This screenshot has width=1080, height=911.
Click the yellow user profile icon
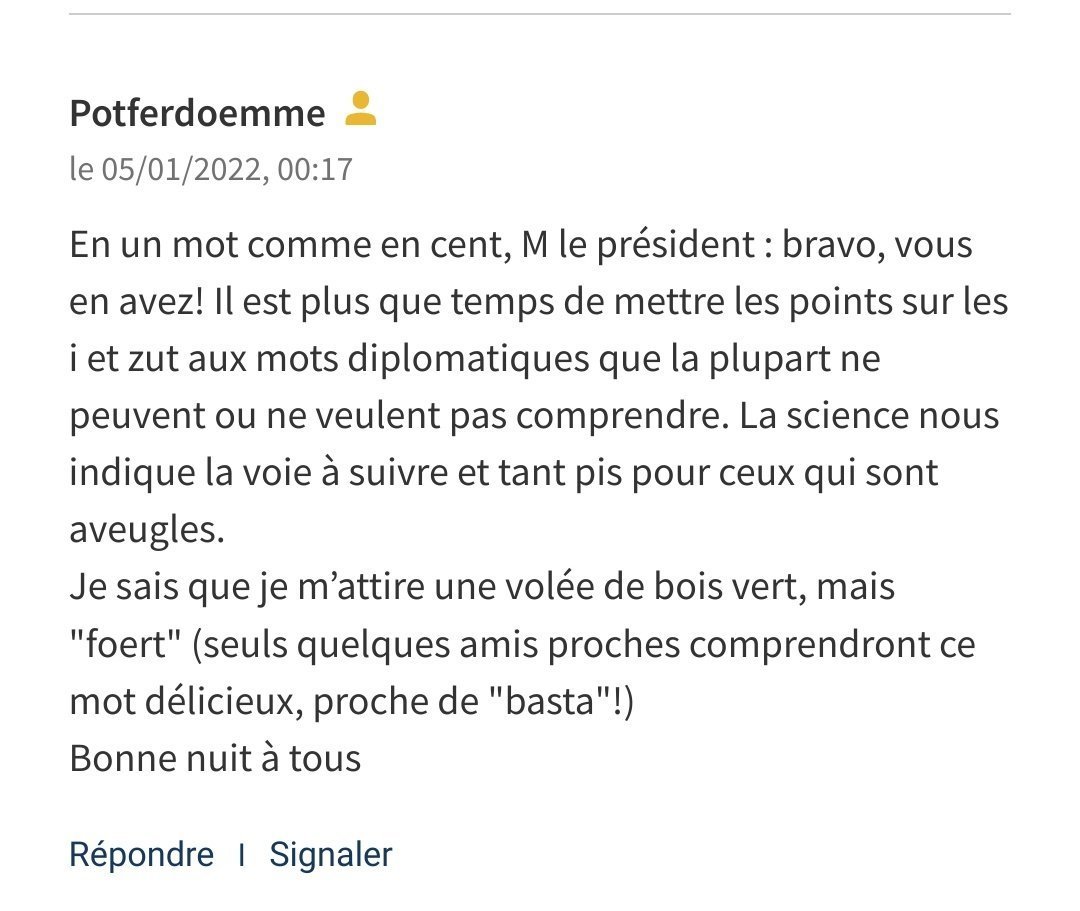tap(360, 109)
